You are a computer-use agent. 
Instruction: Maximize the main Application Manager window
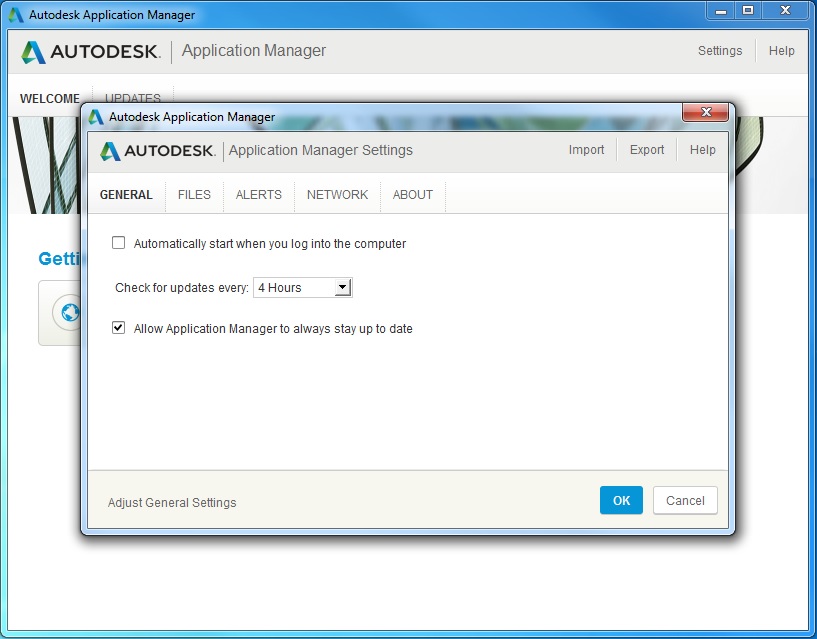[x=748, y=11]
